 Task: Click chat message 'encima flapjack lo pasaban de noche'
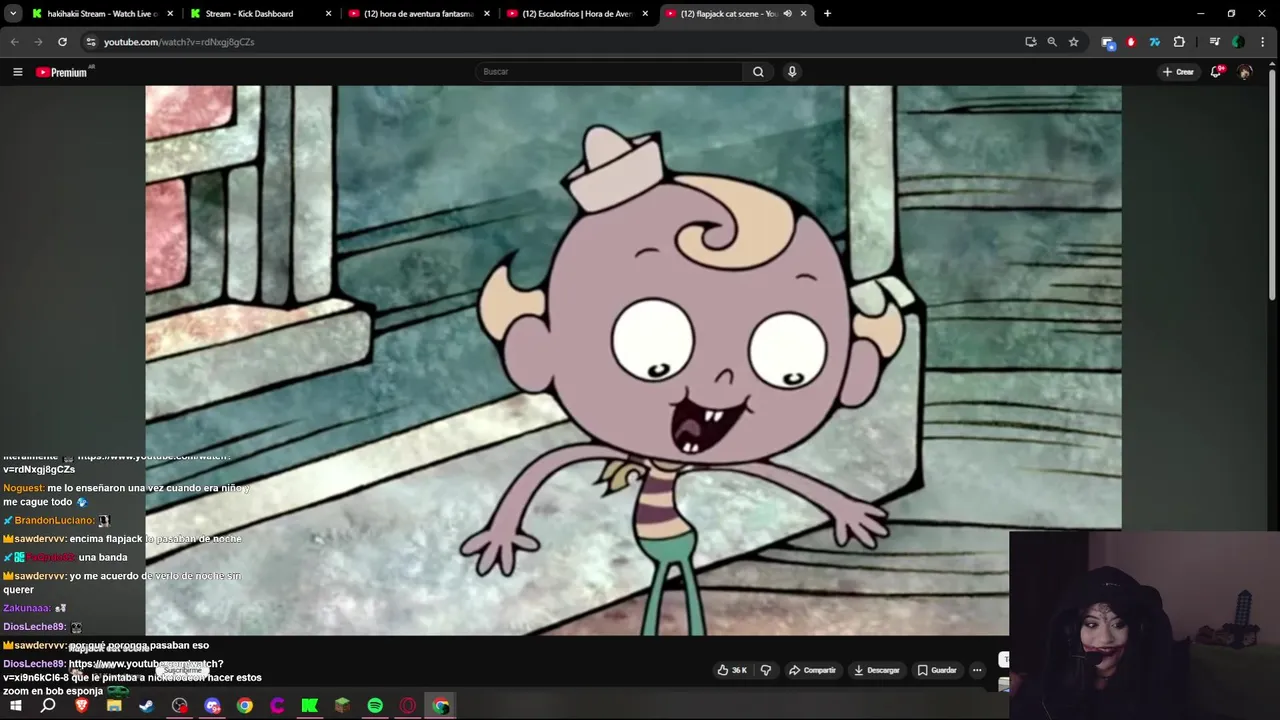[x=155, y=539]
